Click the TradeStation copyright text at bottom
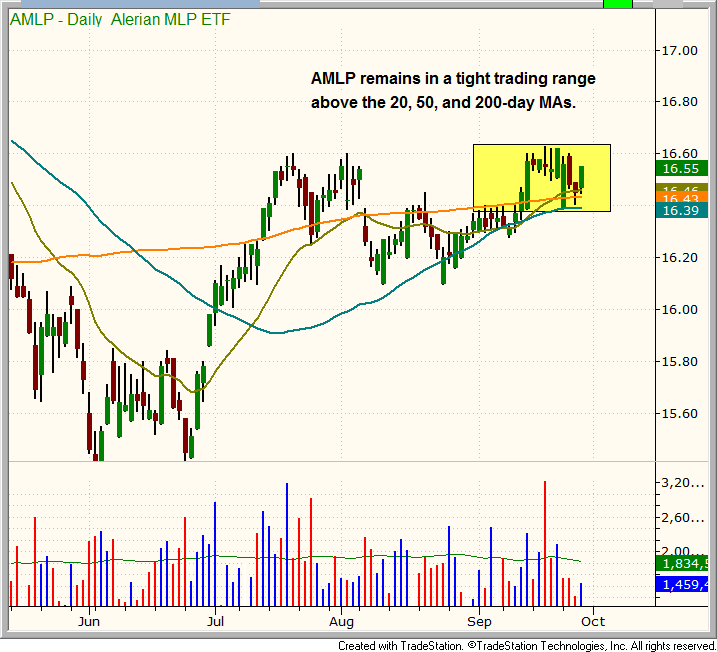 527,646
